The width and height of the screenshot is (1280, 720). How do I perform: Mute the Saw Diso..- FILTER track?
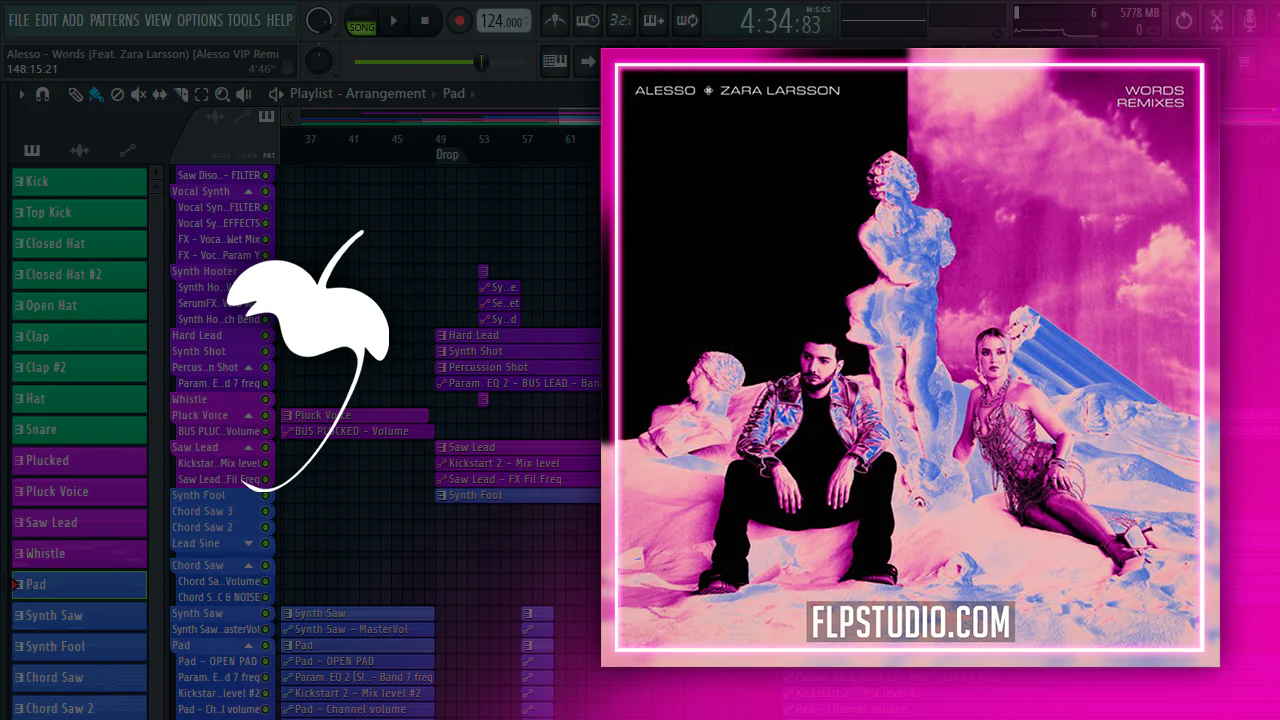pos(265,176)
